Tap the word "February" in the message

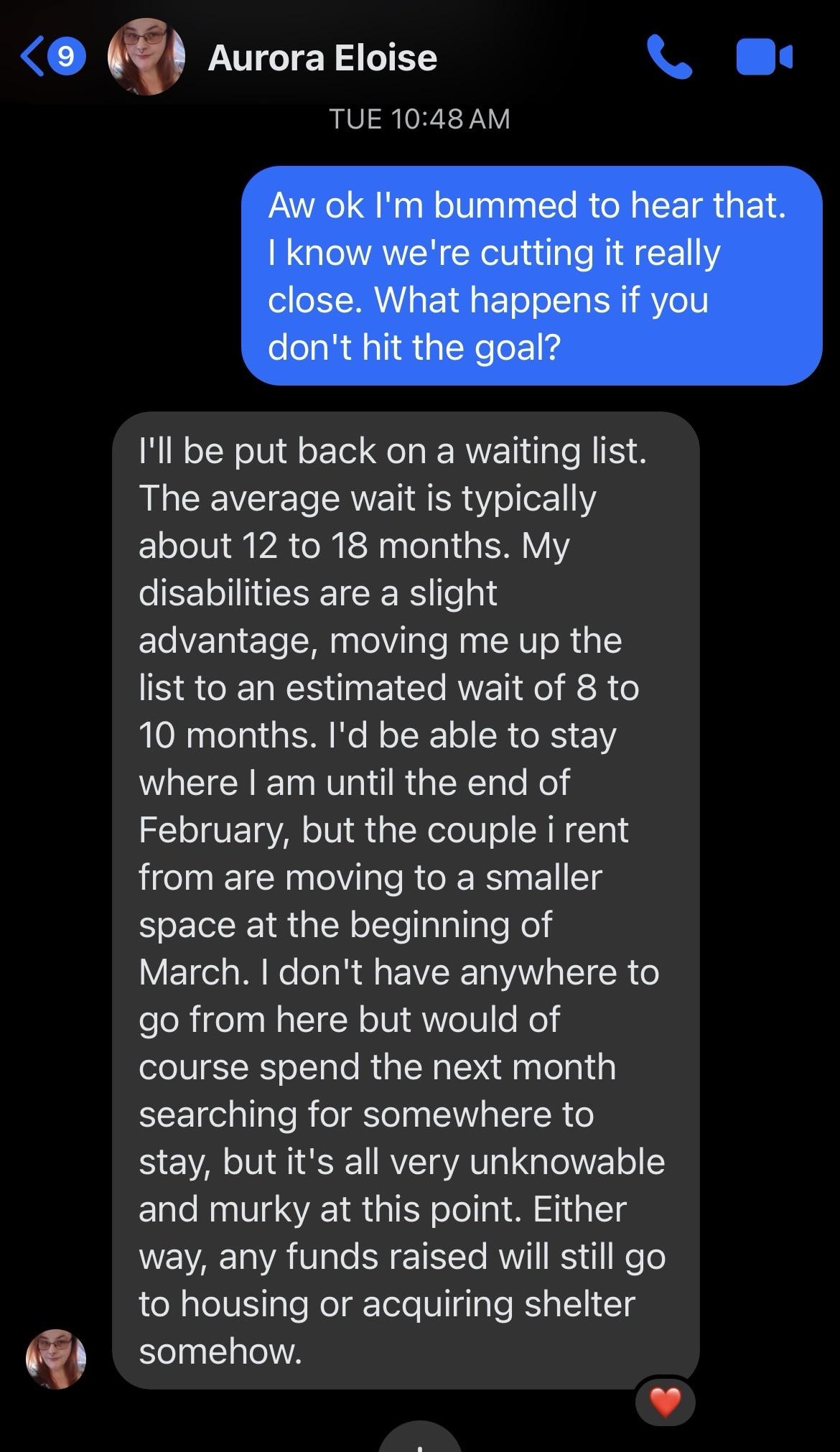[x=213, y=830]
